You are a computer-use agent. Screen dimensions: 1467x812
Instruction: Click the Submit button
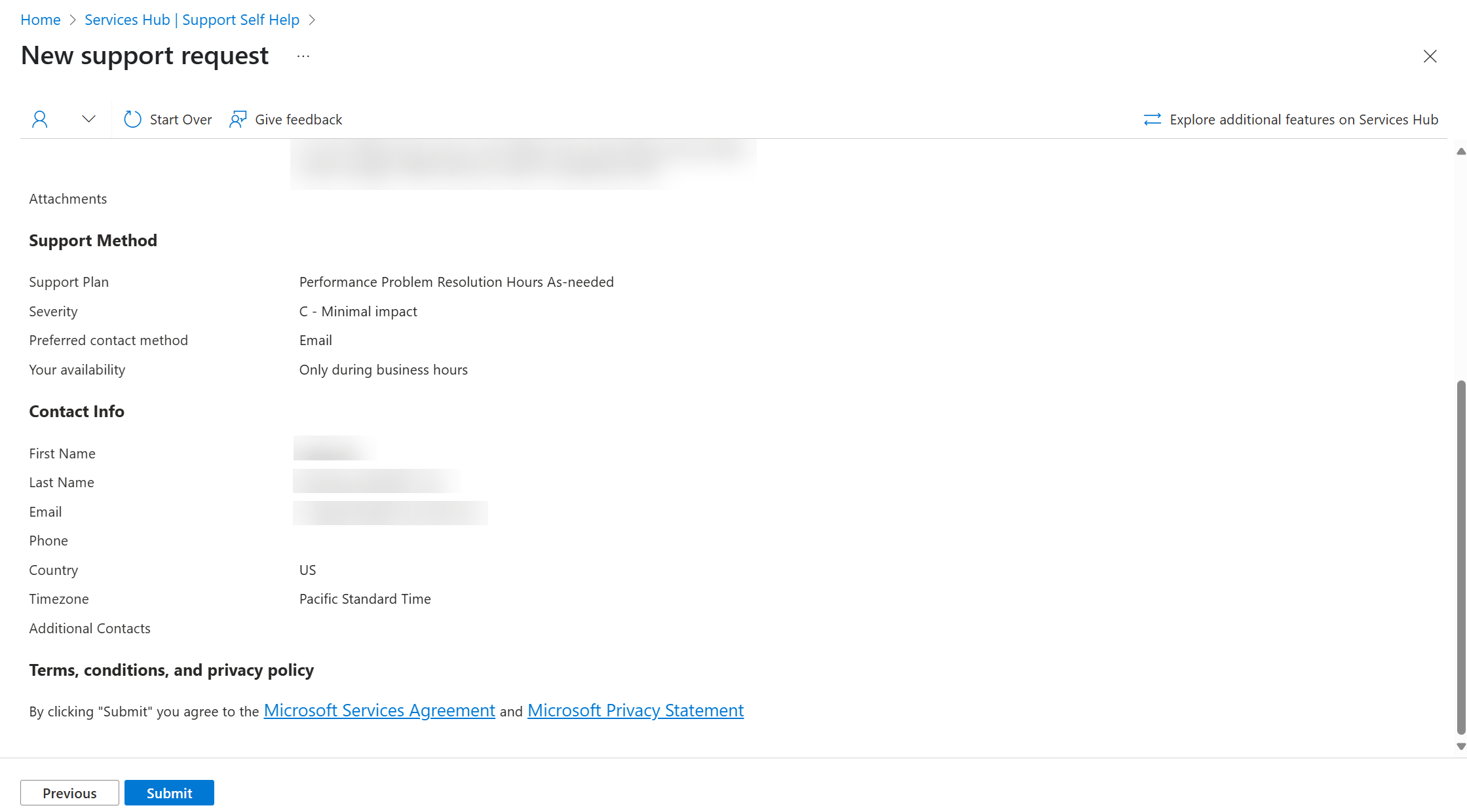(x=170, y=792)
